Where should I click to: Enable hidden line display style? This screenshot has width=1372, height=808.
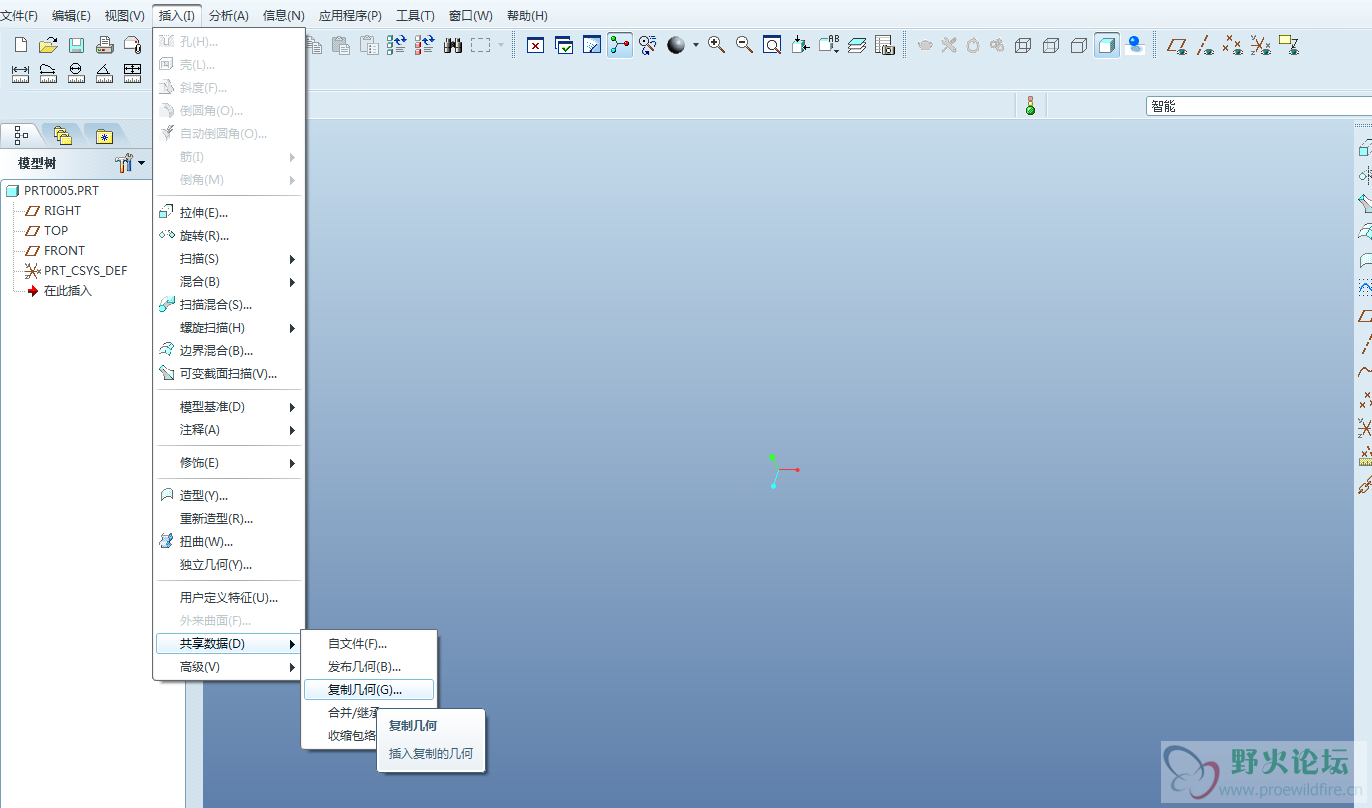(x=1050, y=45)
